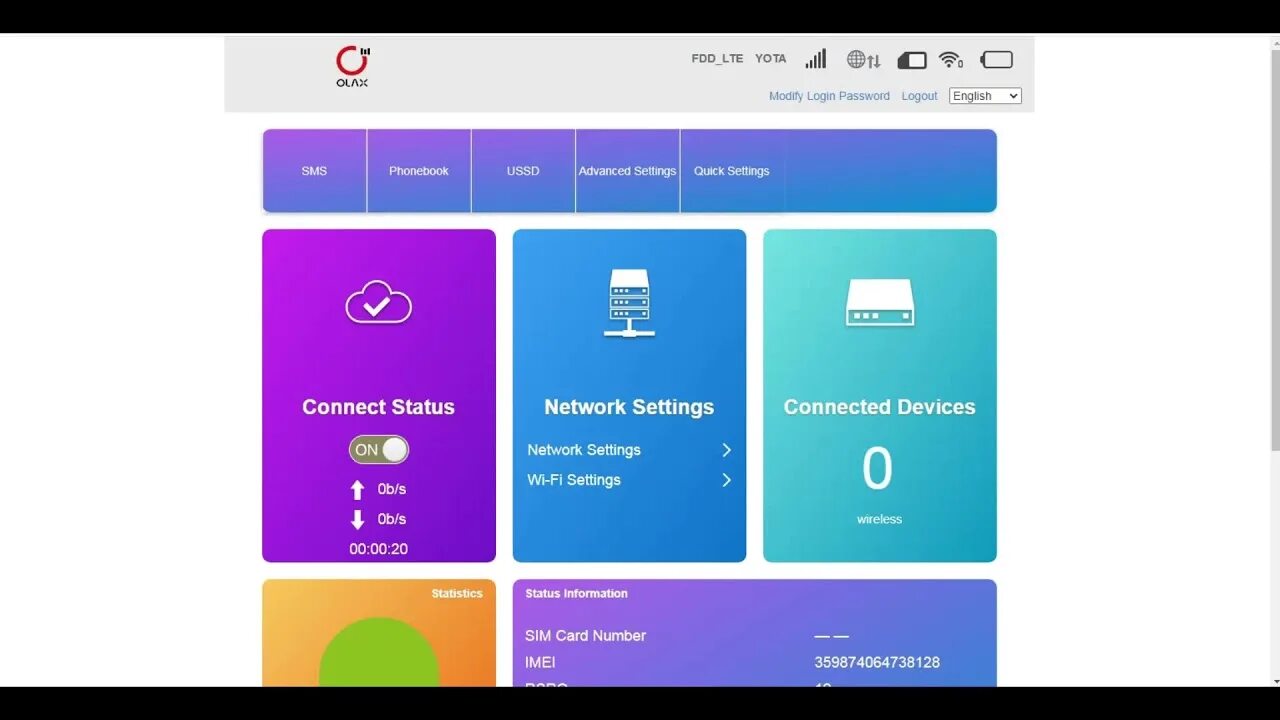The height and width of the screenshot is (720, 1280).
Task: Click the SIM Card Number label
Action: tap(585, 635)
